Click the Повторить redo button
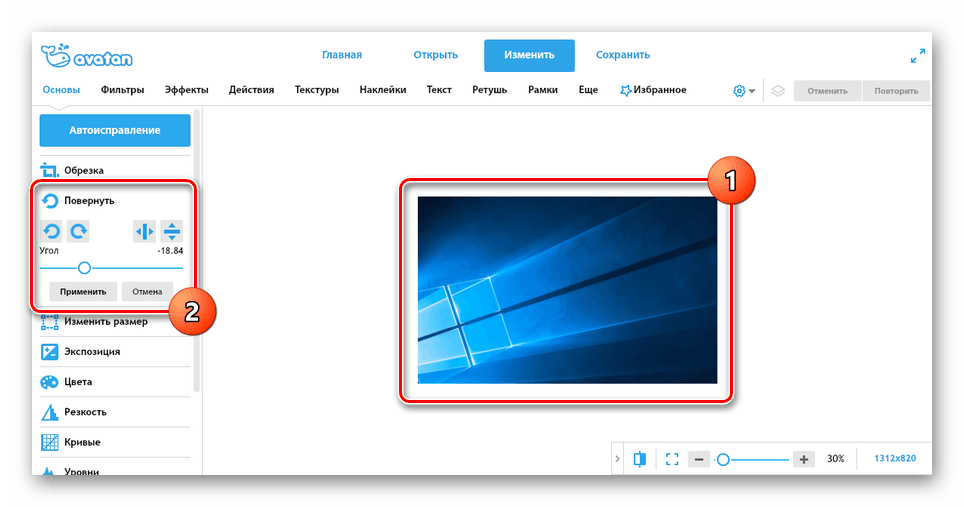 pyautogui.click(x=896, y=90)
